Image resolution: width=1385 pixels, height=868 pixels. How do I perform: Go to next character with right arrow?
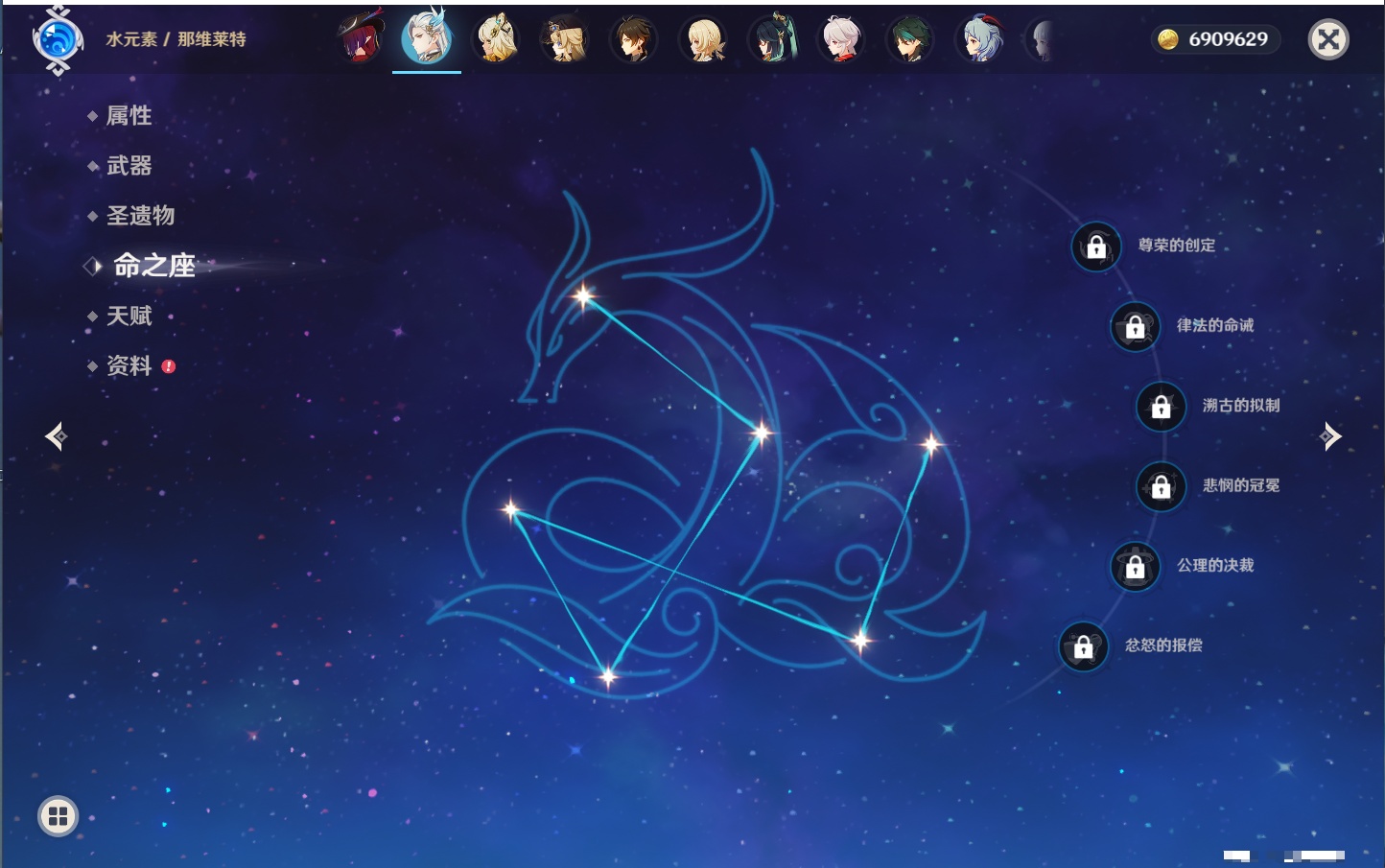pos(1329,436)
